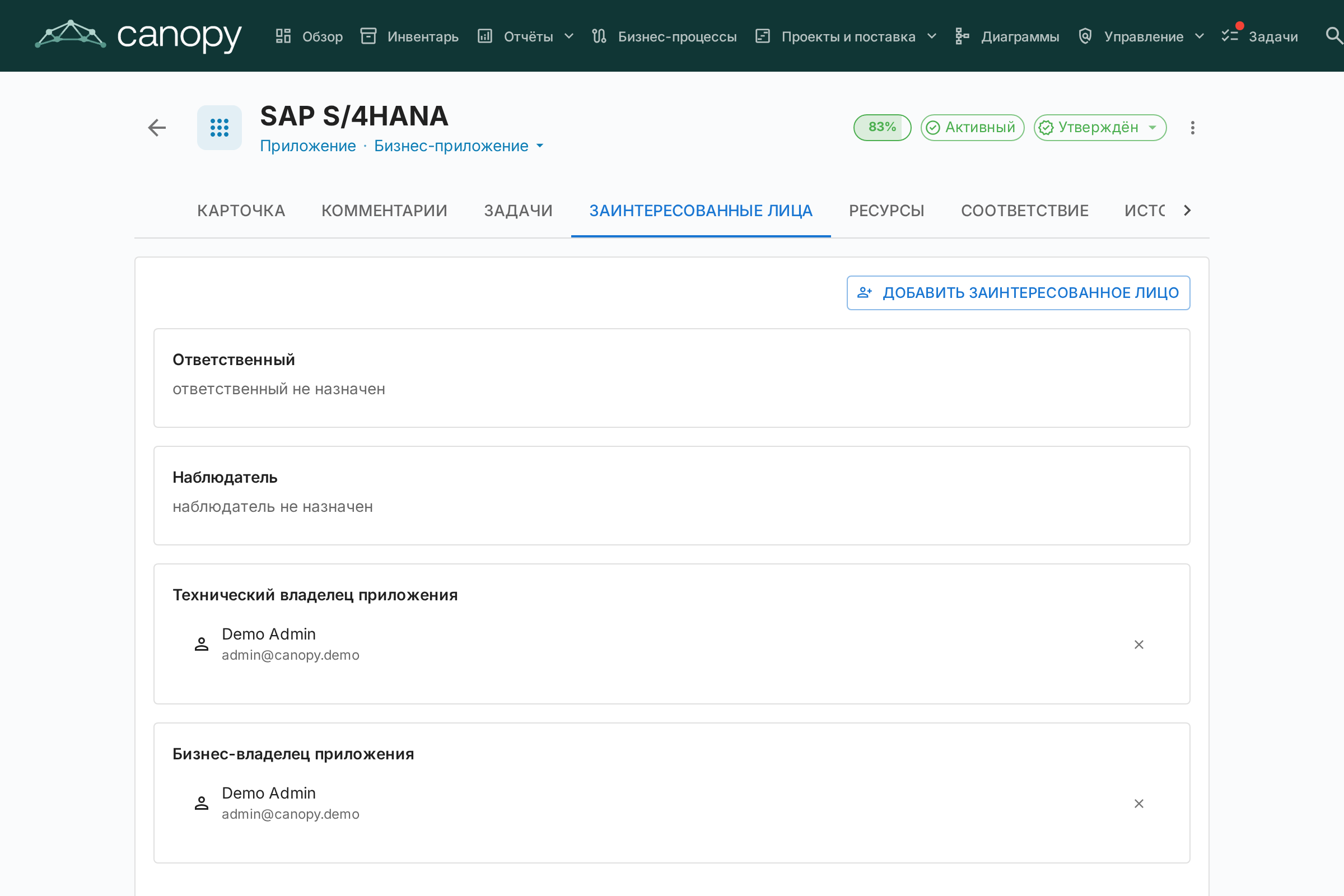Expand the Проекты и поставка menu
Image resolution: width=1344 pixels, height=896 pixels.
(932, 36)
